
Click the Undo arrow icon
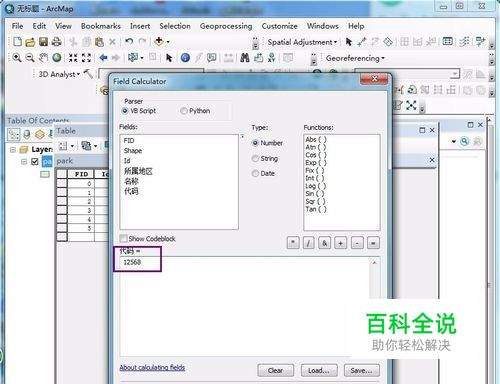129,41
